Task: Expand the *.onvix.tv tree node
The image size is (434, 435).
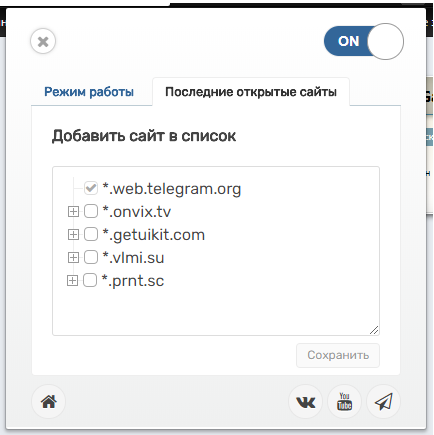Action: pyautogui.click(x=73, y=212)
